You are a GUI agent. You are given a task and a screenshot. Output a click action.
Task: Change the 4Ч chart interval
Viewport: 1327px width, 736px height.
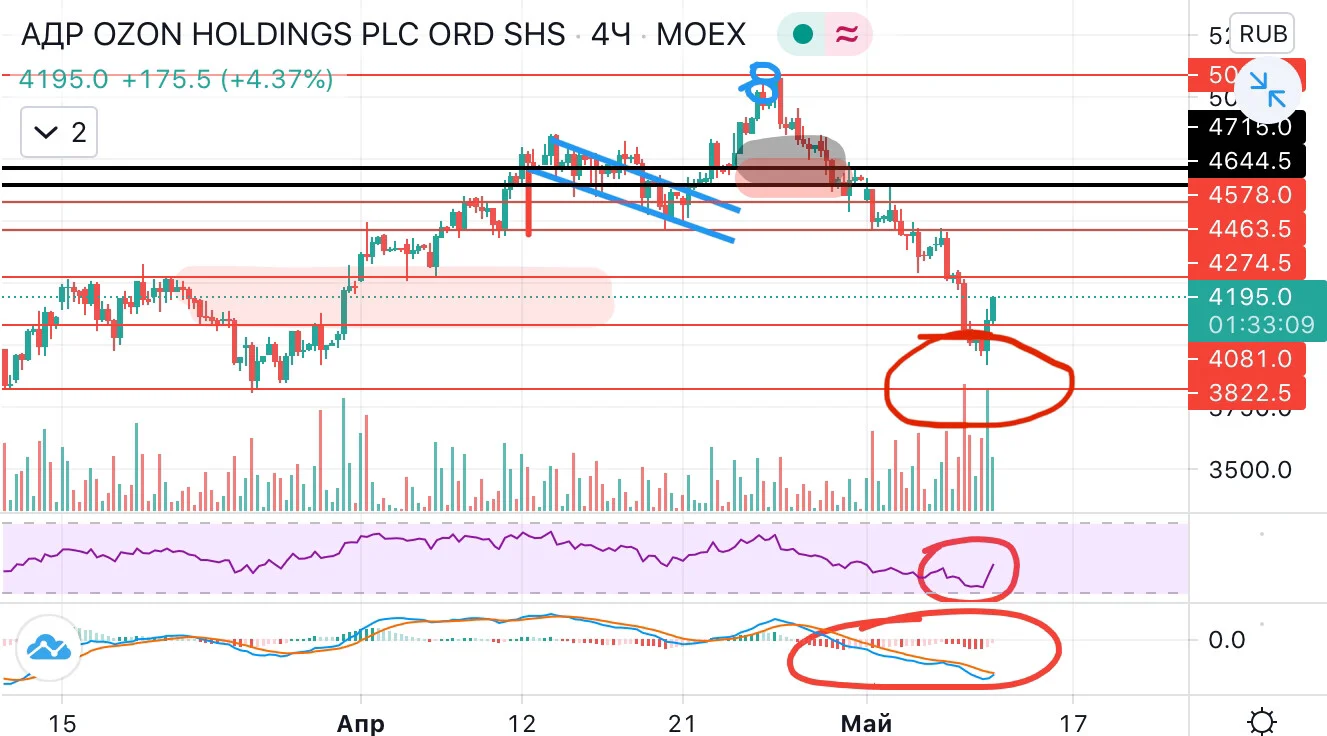tap(611, 35)
